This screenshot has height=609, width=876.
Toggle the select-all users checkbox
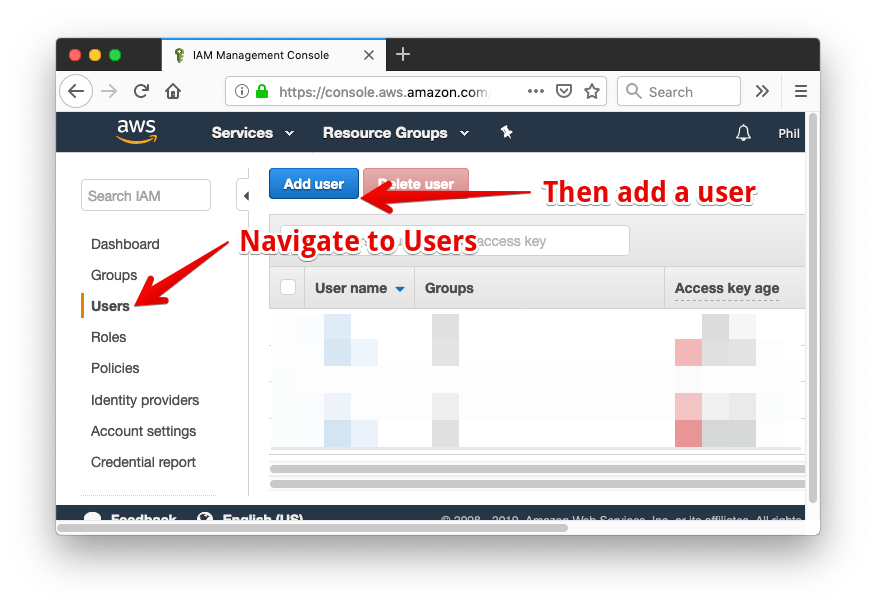coord(288,287)
